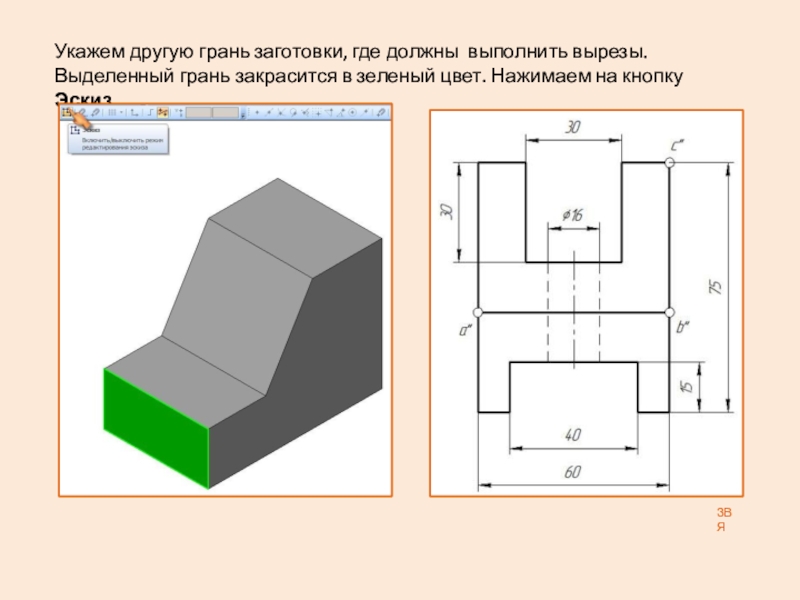Toggle the highlighted parametric mode icon

tap(163, 112)
